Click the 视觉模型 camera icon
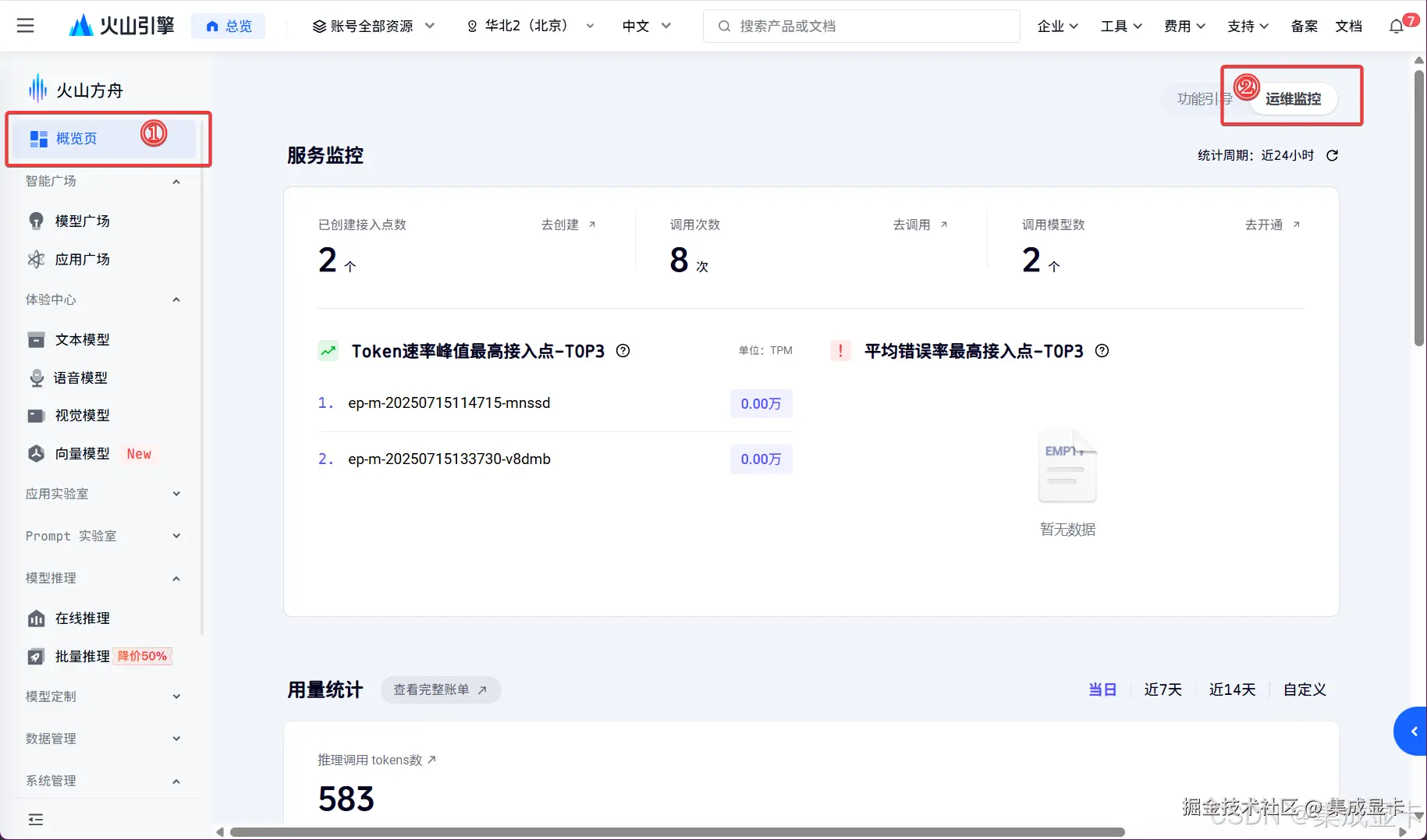The width and height of the screenshot is (1427, 840). pyautogui.click(x=36, y=415)
